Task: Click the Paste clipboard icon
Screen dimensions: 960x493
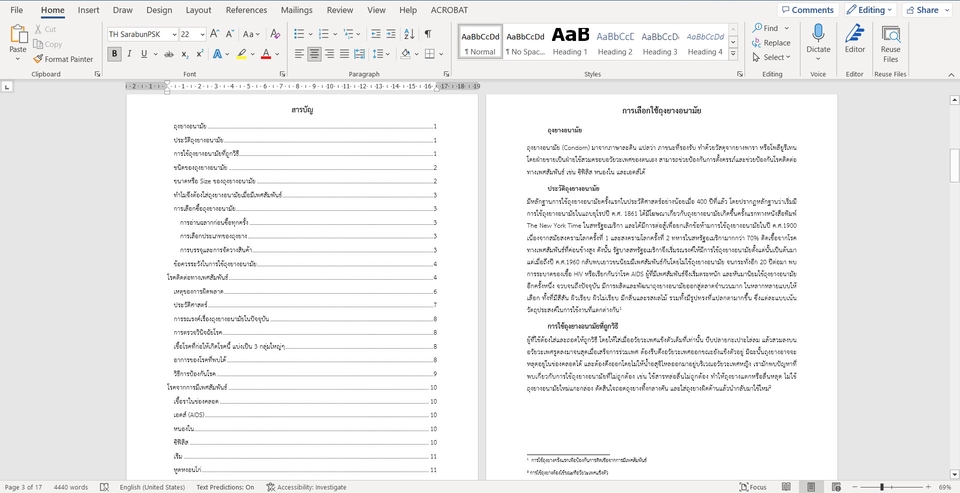Action: click(18, 34)
